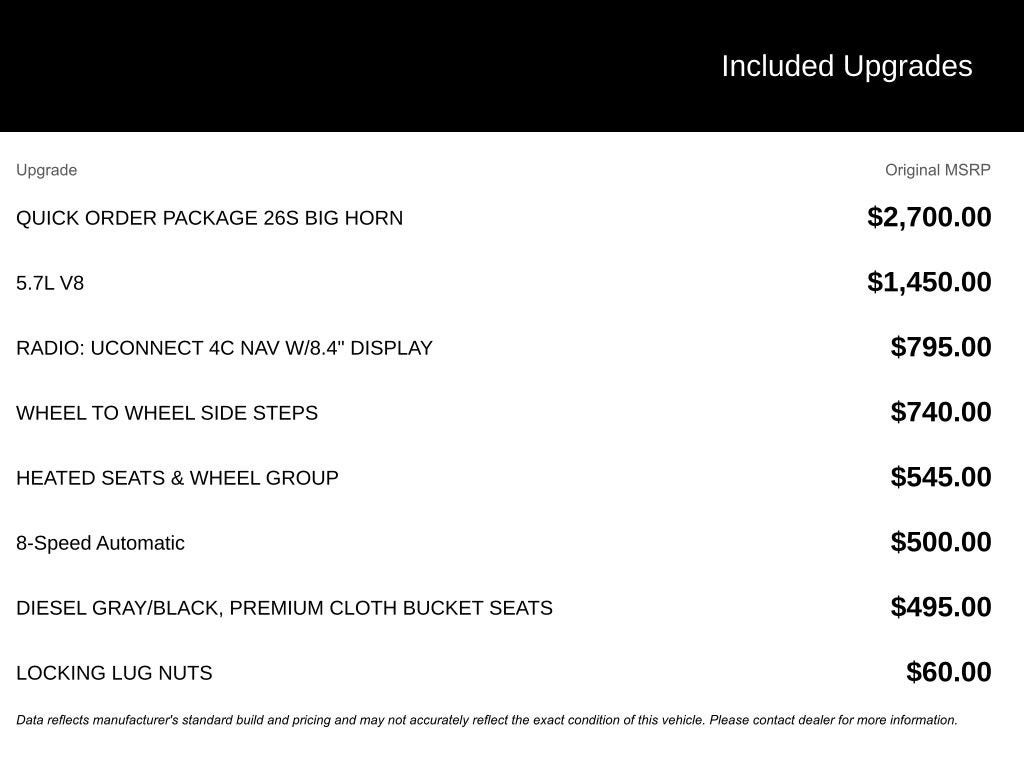The image size is (1024, 768).
Task: Click the $500.00 MSRP value
Action: 941,542
